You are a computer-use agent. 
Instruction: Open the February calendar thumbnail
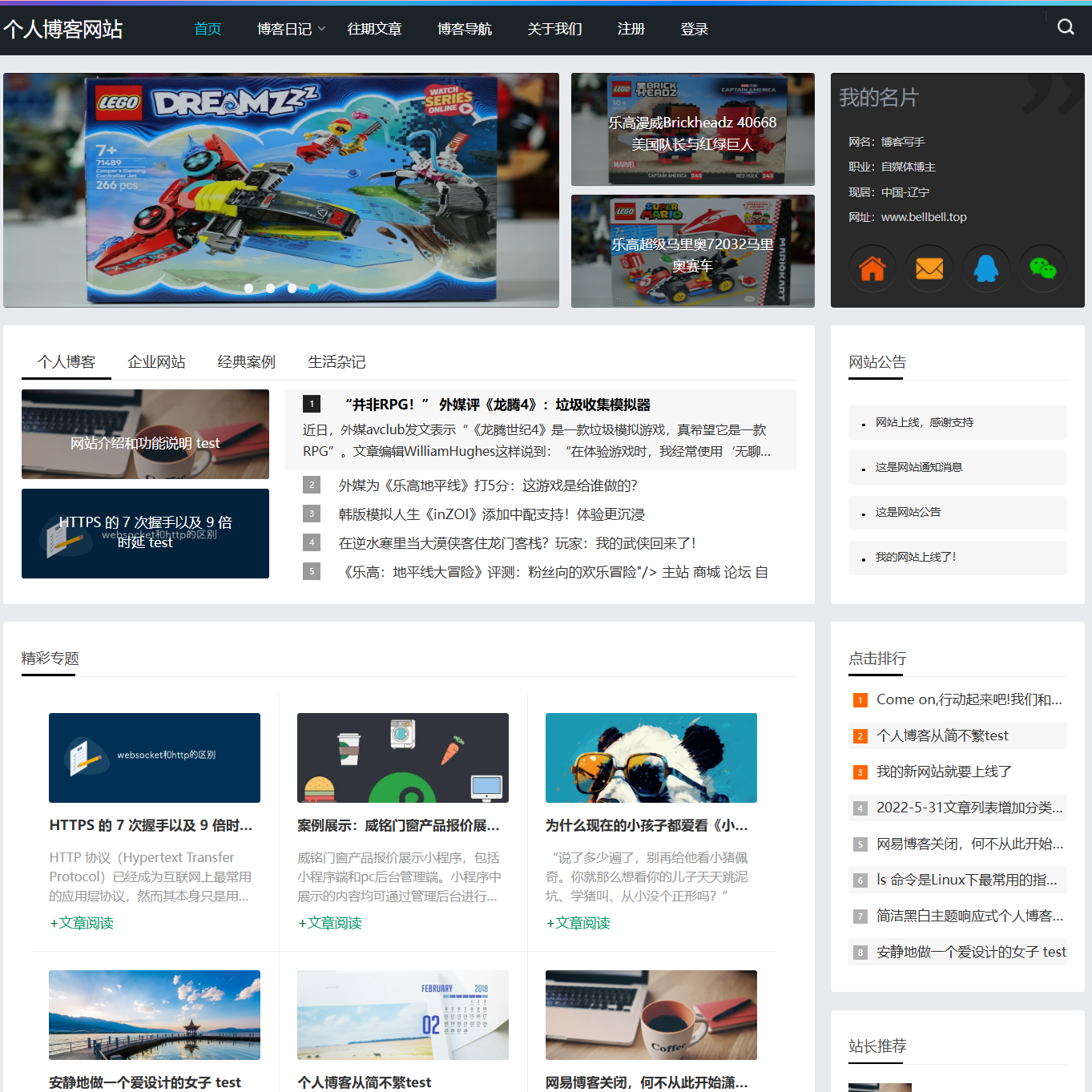[x=403, y=1015]
